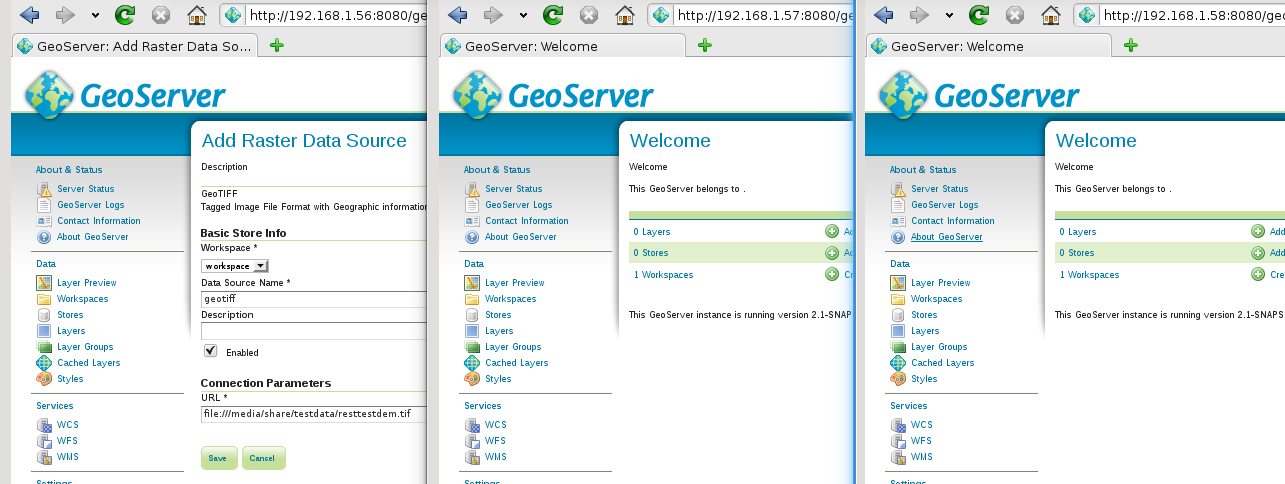Click Reload icon in left browser window
This screenshot has width=1285, height=484.
coord(125,15)
